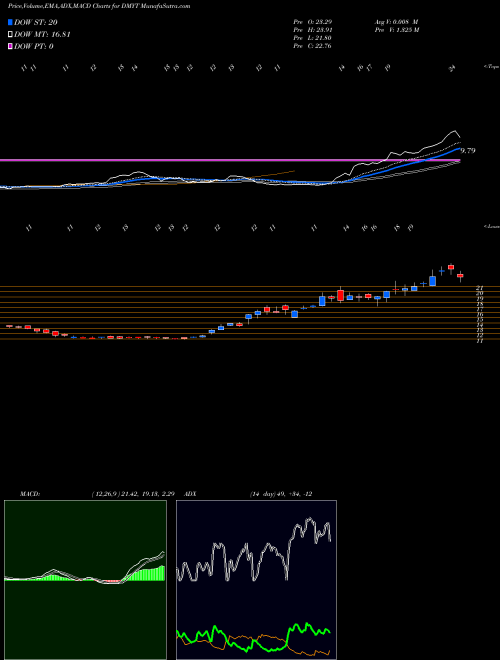Click the 'DOW PT: 0' legend label
This screenshot has width=500, height=660.
[x=34, y=46]
